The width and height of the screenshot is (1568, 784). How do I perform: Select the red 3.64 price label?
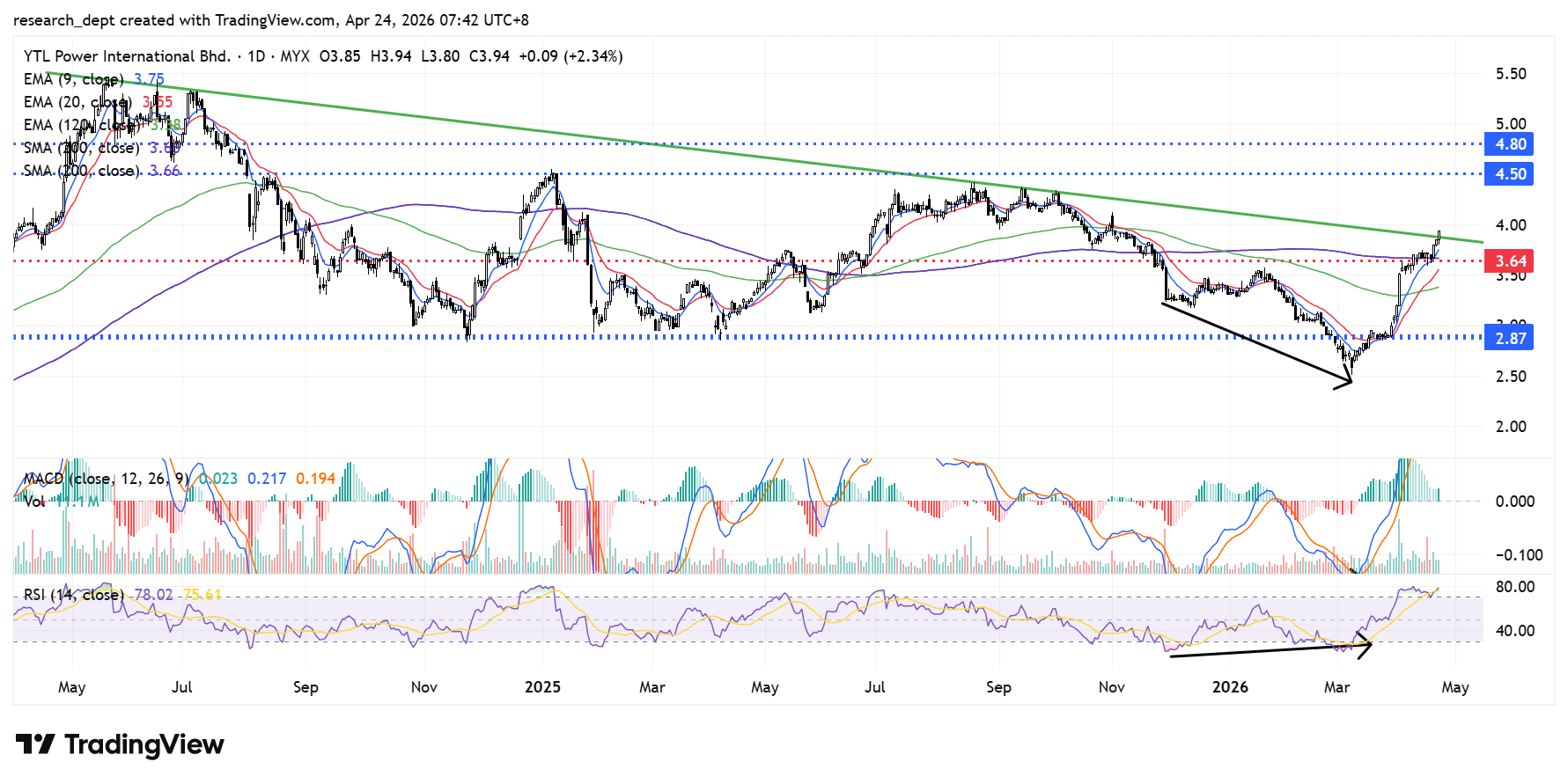pyautogui.click(x=1510, y=260)
